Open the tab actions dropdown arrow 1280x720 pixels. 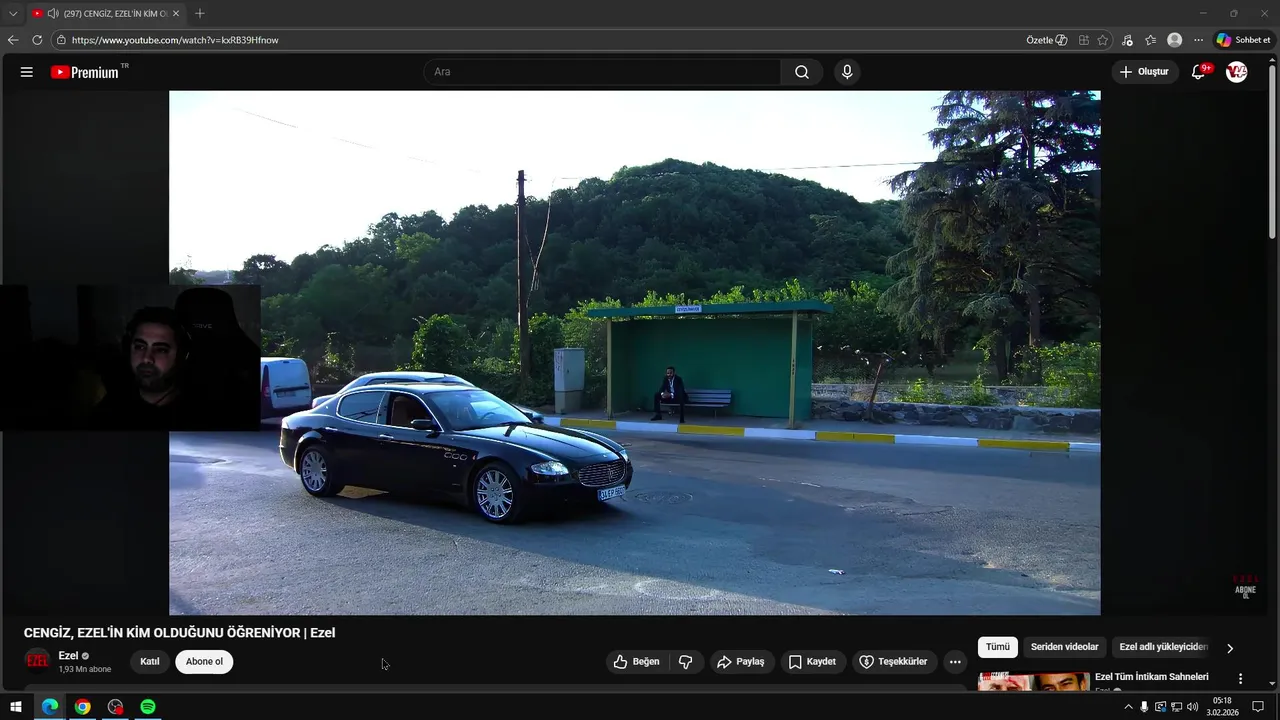(13, 13)
